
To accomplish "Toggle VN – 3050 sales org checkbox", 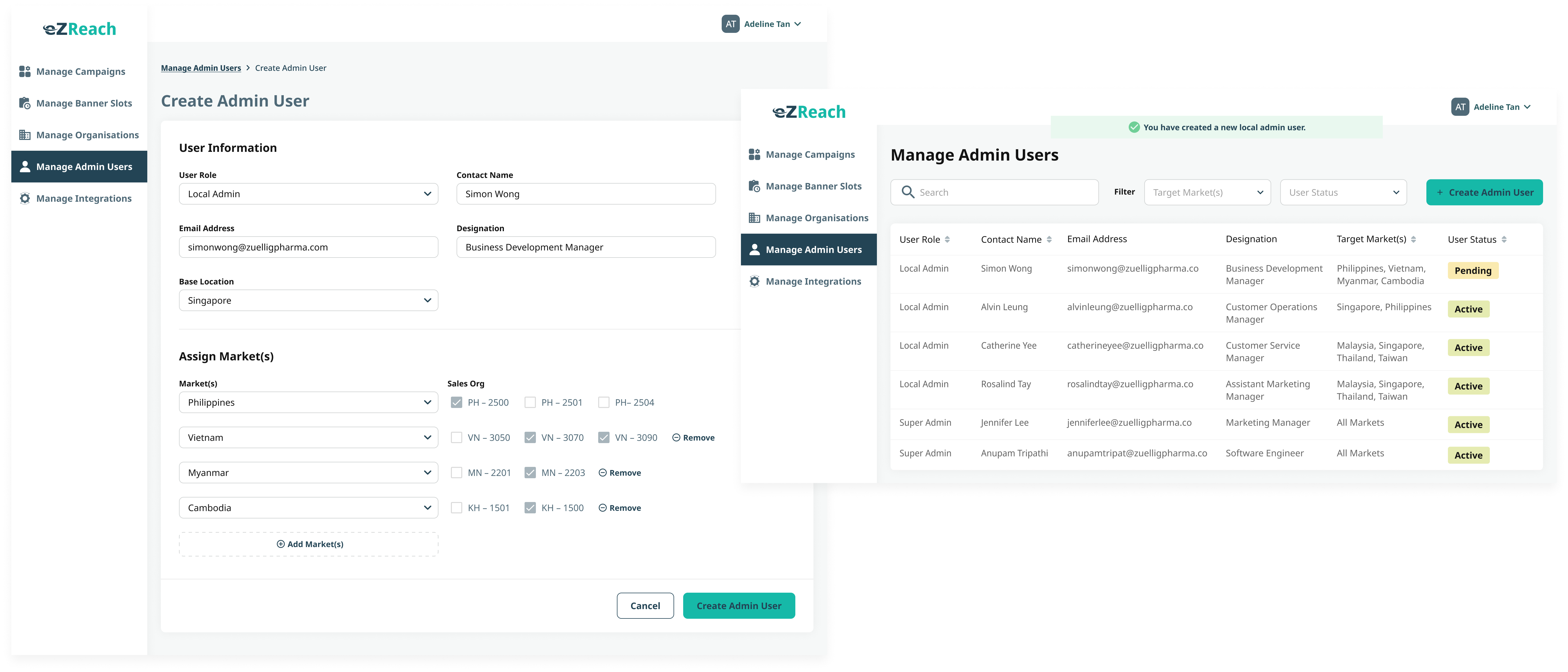I will click(x=457, y=438).
